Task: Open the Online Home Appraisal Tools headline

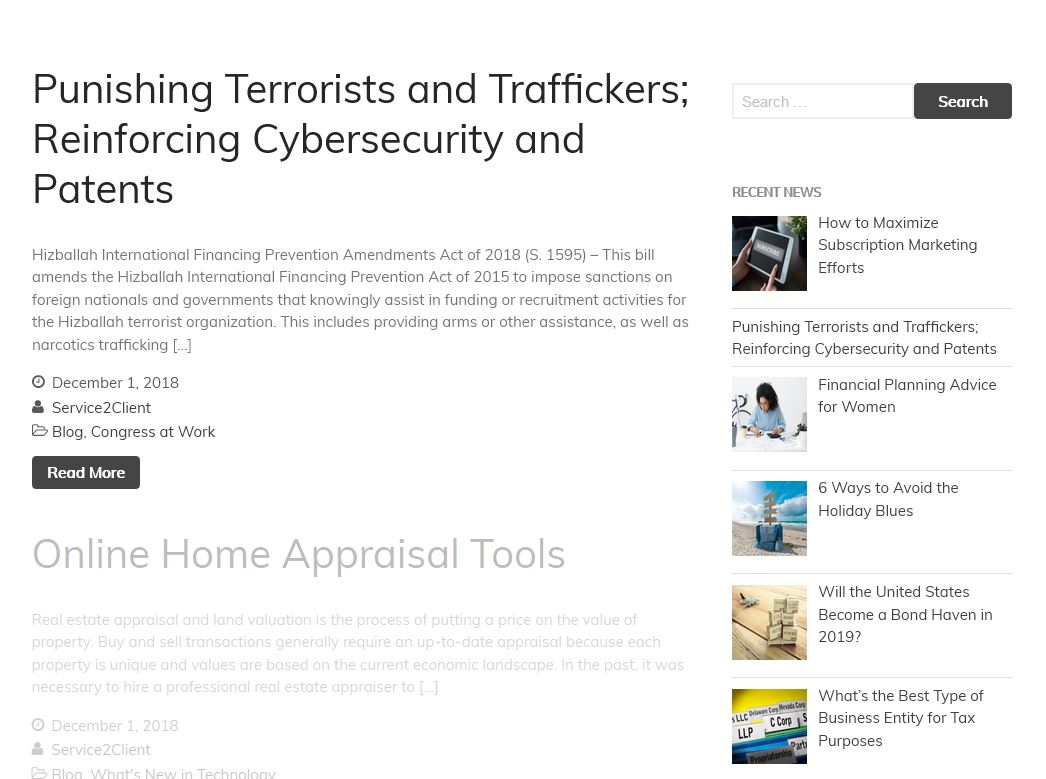Action: [x=298, y=554]
